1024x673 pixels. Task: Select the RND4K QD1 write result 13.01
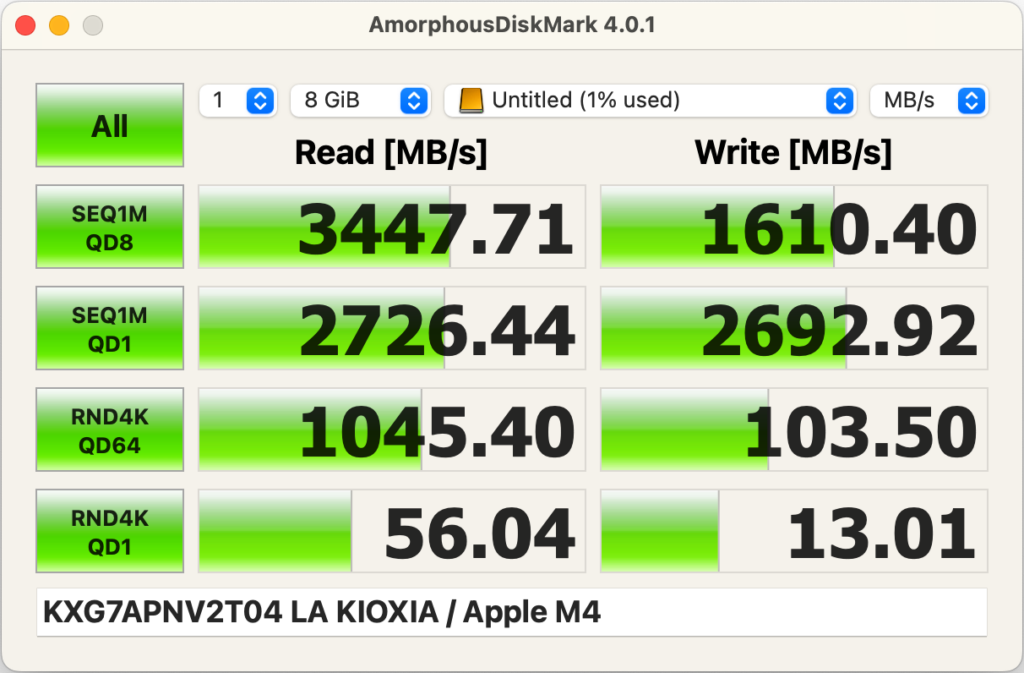click(793, 531)
